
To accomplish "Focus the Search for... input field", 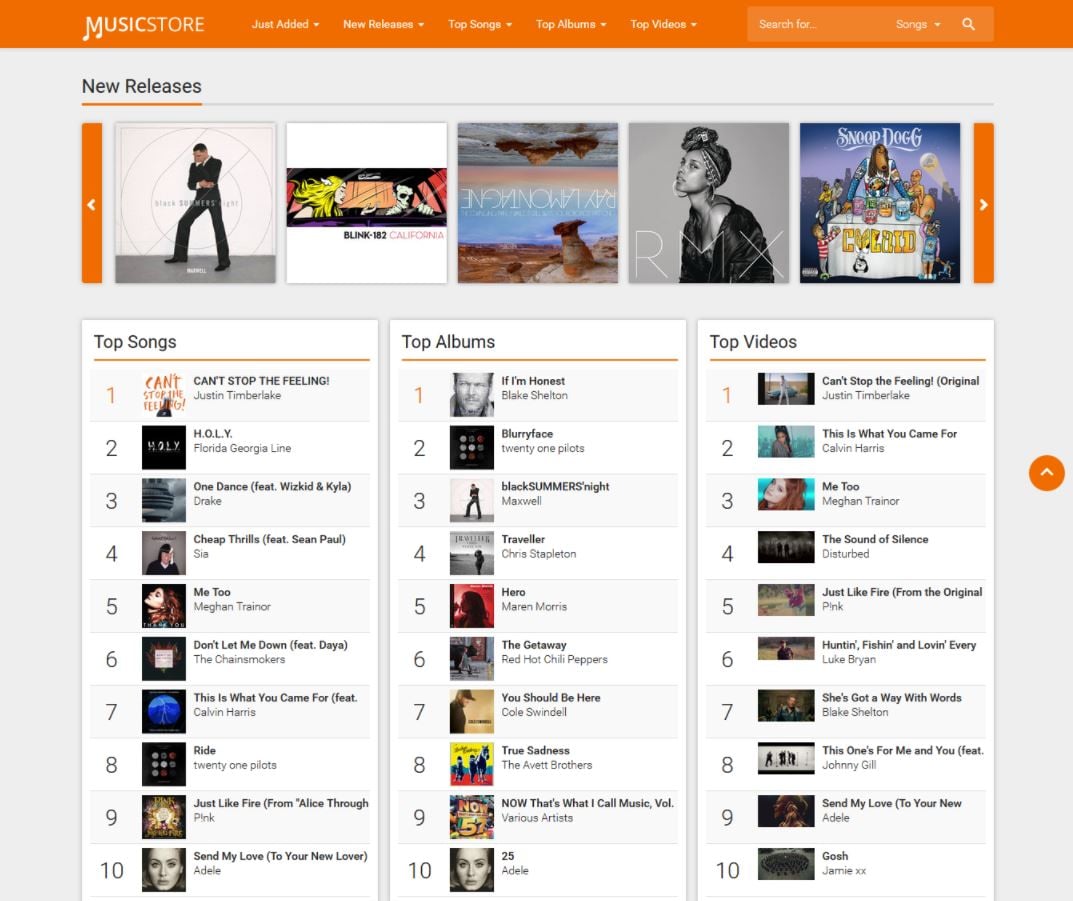I will [x=818, y=24].
